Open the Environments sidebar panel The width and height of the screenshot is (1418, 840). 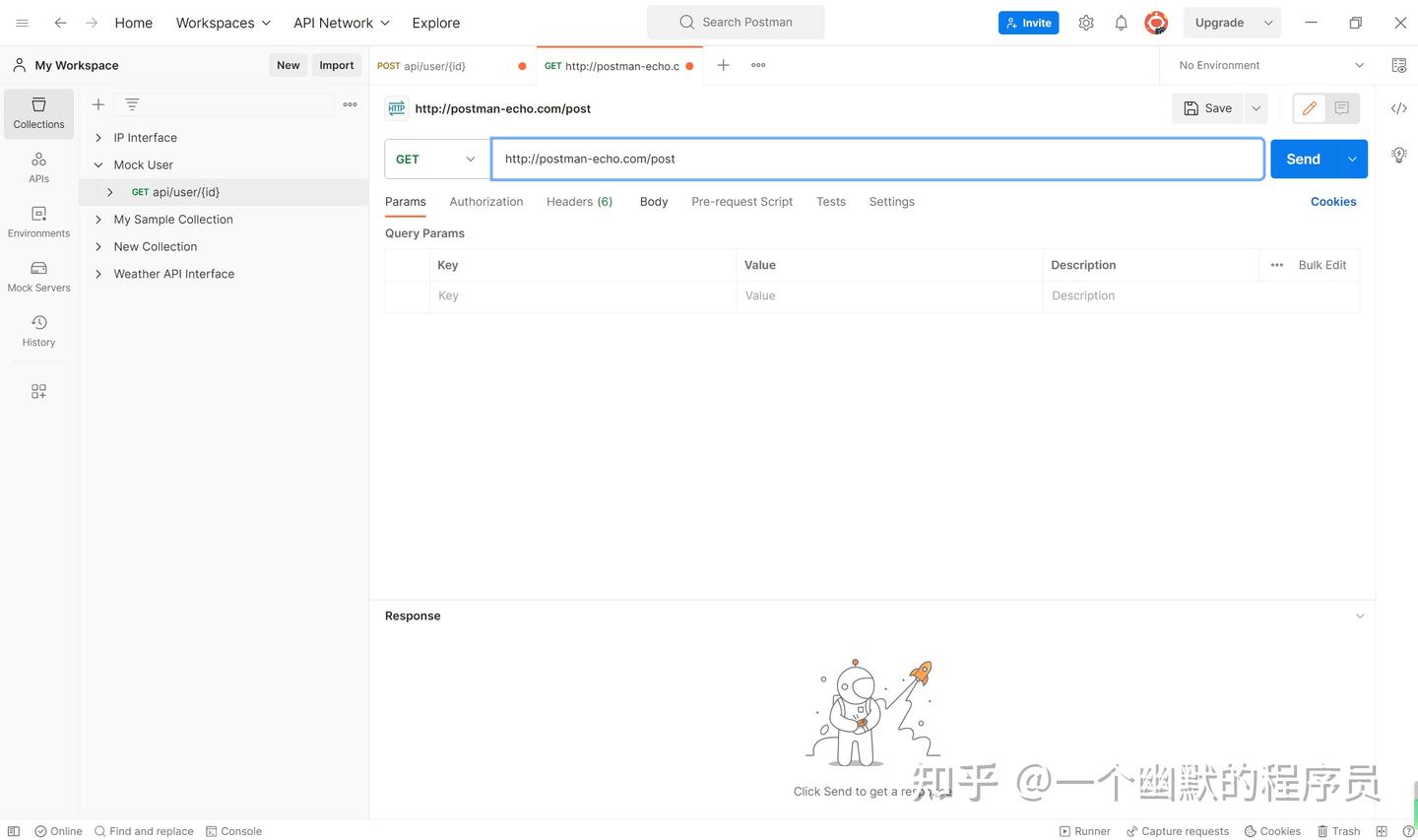[x=38, y=223]
